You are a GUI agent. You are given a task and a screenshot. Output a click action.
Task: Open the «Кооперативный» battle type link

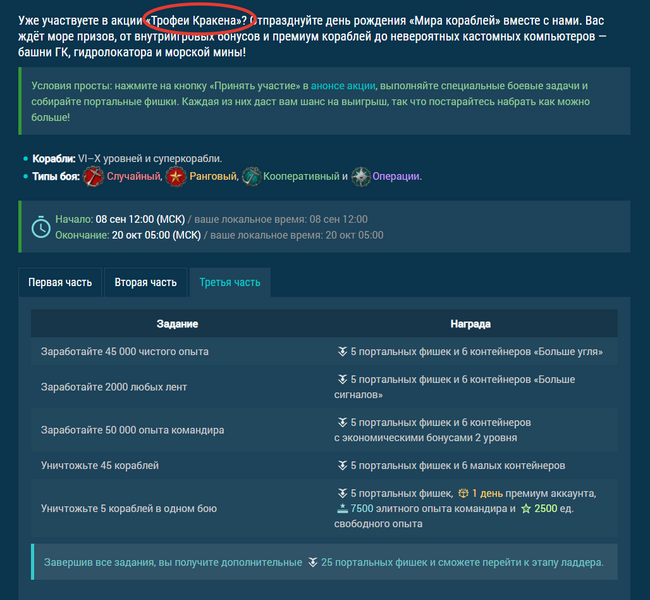coord(303,176)
